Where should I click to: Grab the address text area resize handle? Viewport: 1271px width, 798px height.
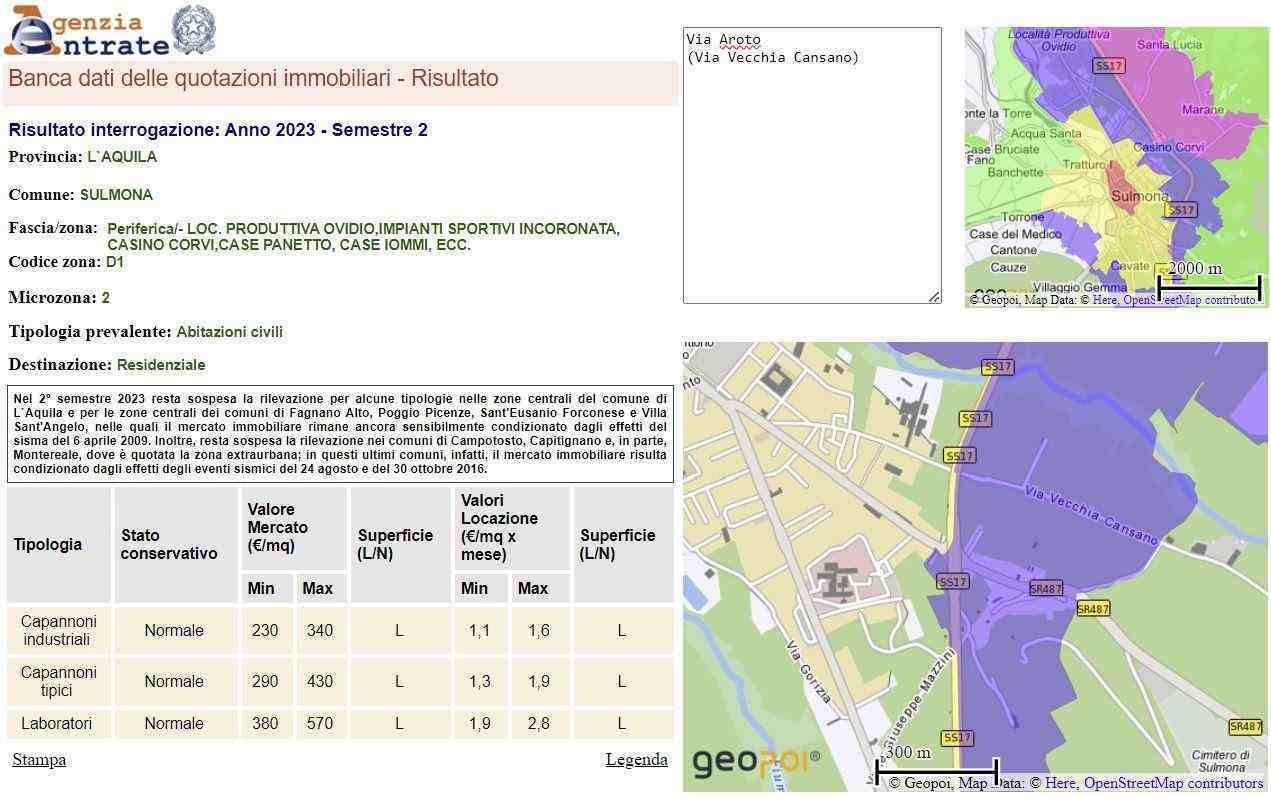coord(934,296)
